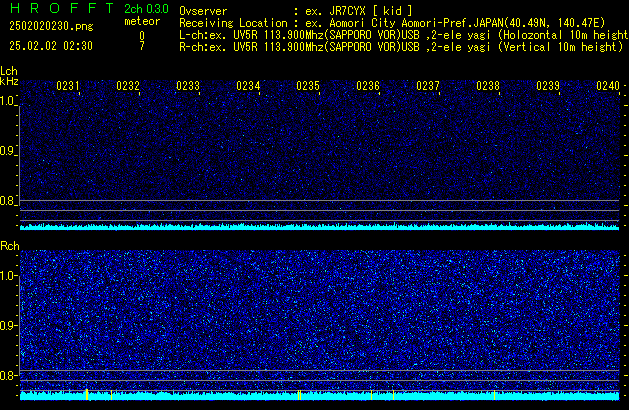Click the 0233 time tick label

188,86
